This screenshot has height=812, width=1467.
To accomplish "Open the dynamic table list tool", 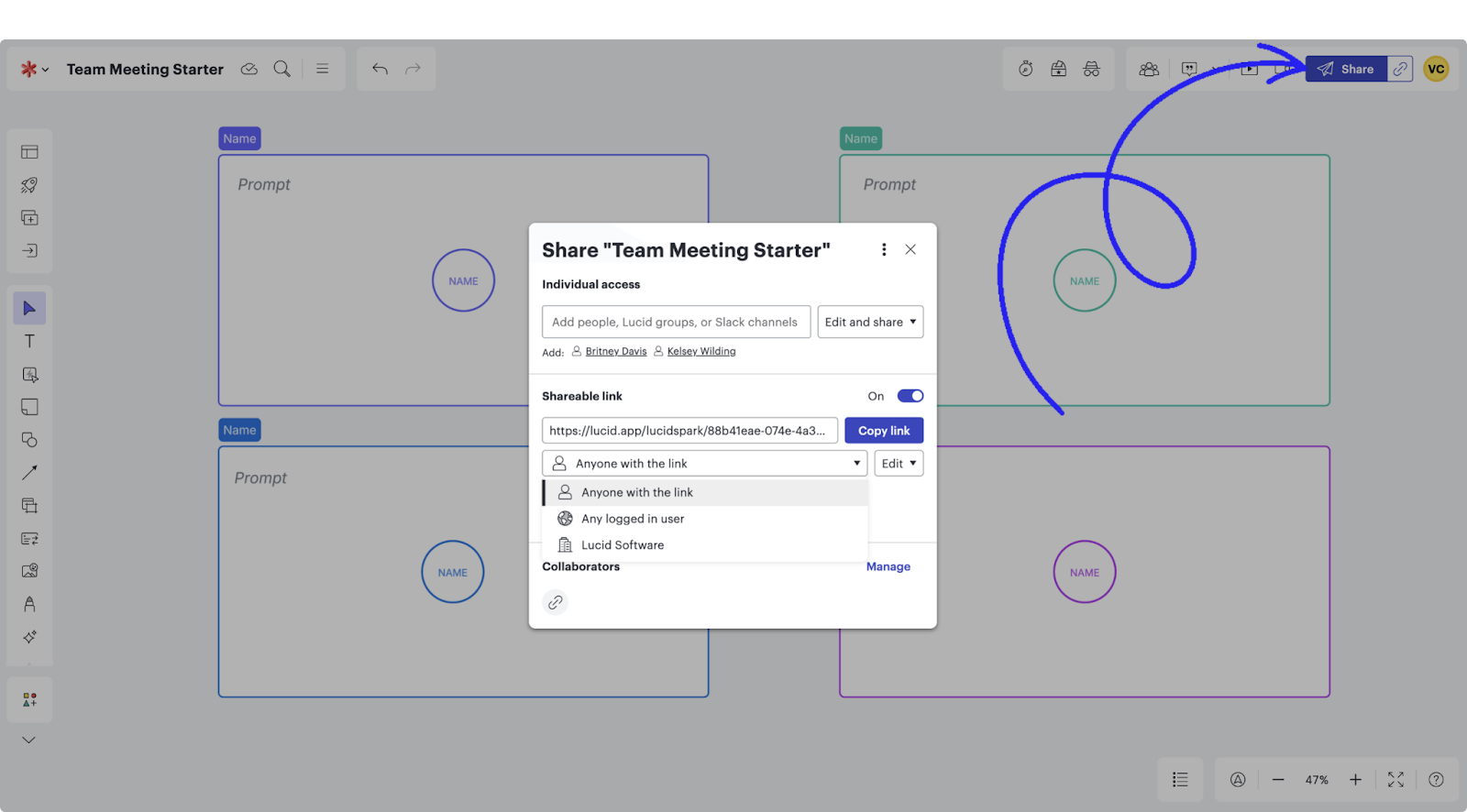I will 29,539.
